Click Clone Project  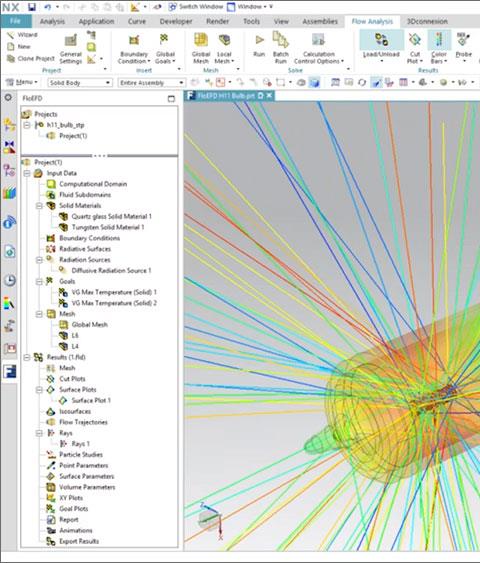coord(31,59)
